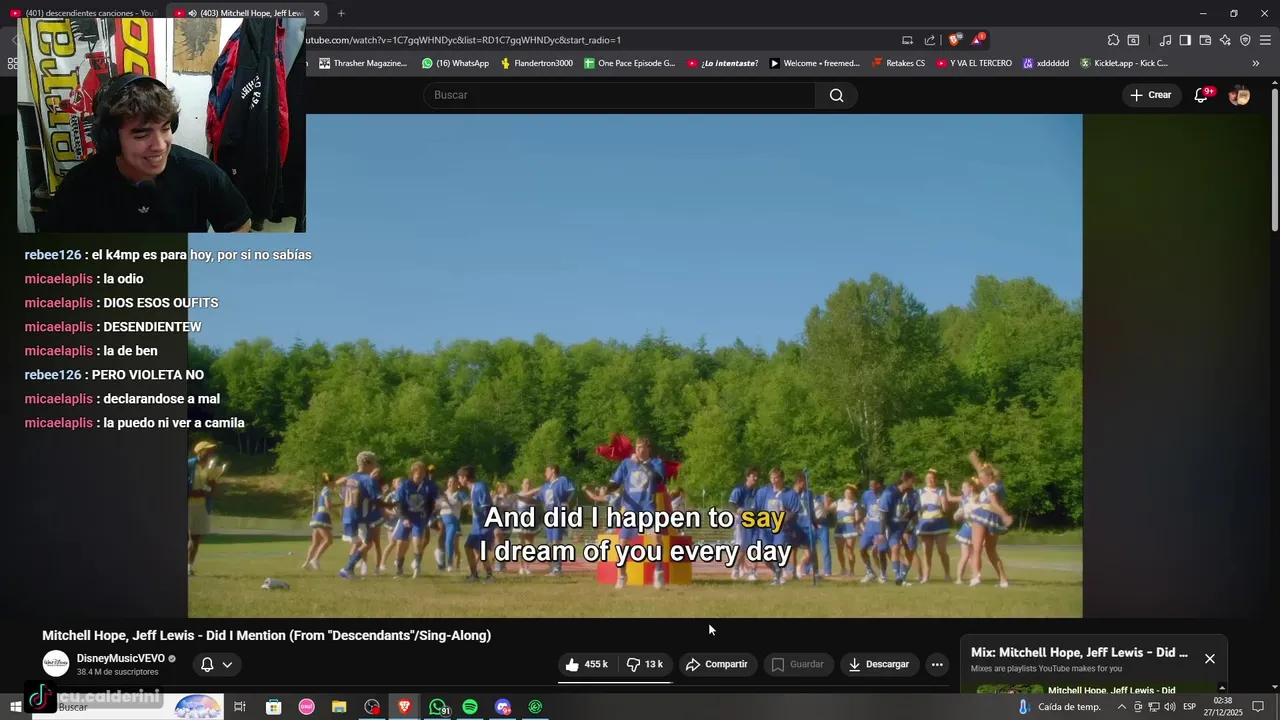This screenshot has height=720, width=1280.
Task: Open the Brave Shields lion icon
Action: click(x=955, y=40)
